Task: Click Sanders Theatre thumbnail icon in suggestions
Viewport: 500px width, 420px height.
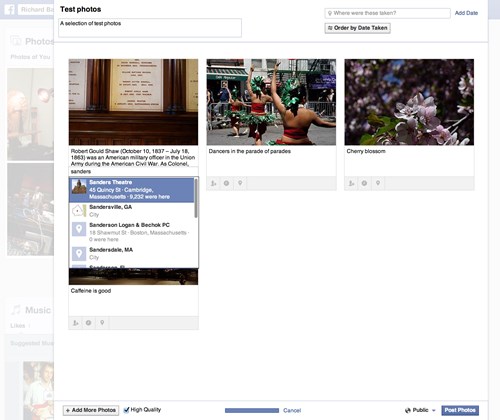Action: click(x=79, y=187)
